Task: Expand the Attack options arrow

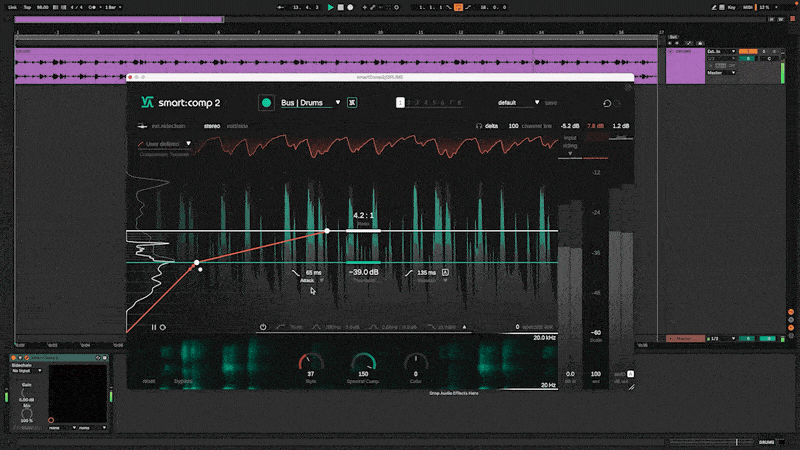Action: pyautogui.click(x=321, y=280)
